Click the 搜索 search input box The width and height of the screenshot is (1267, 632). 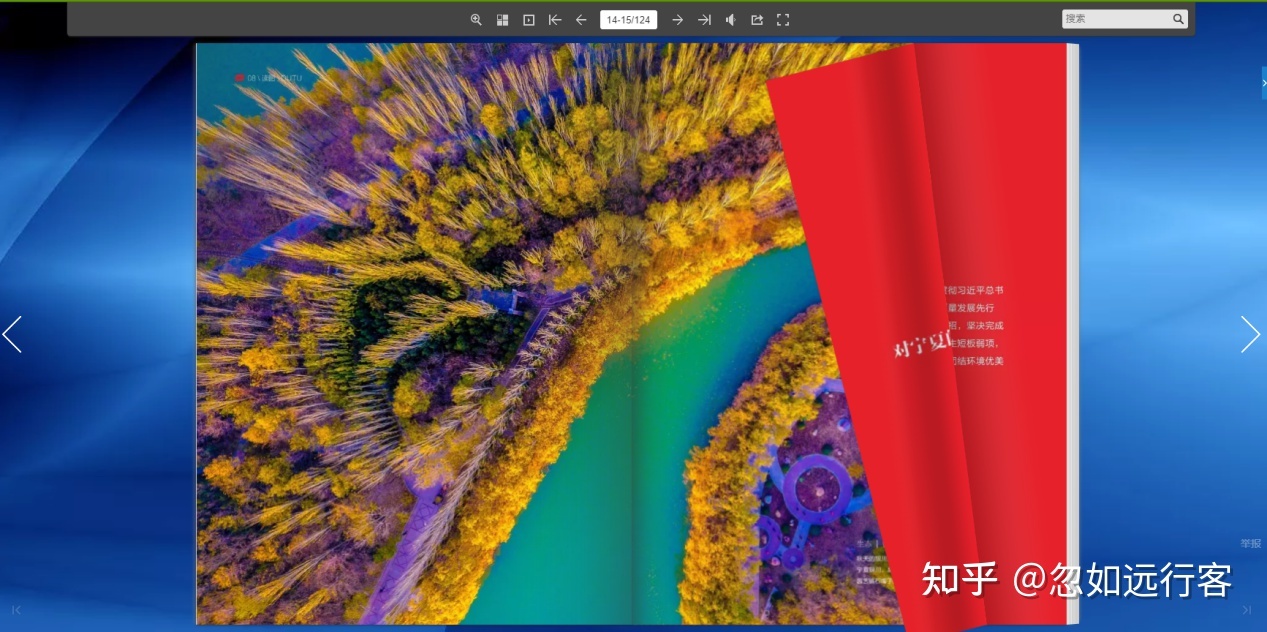(1116, 19)
